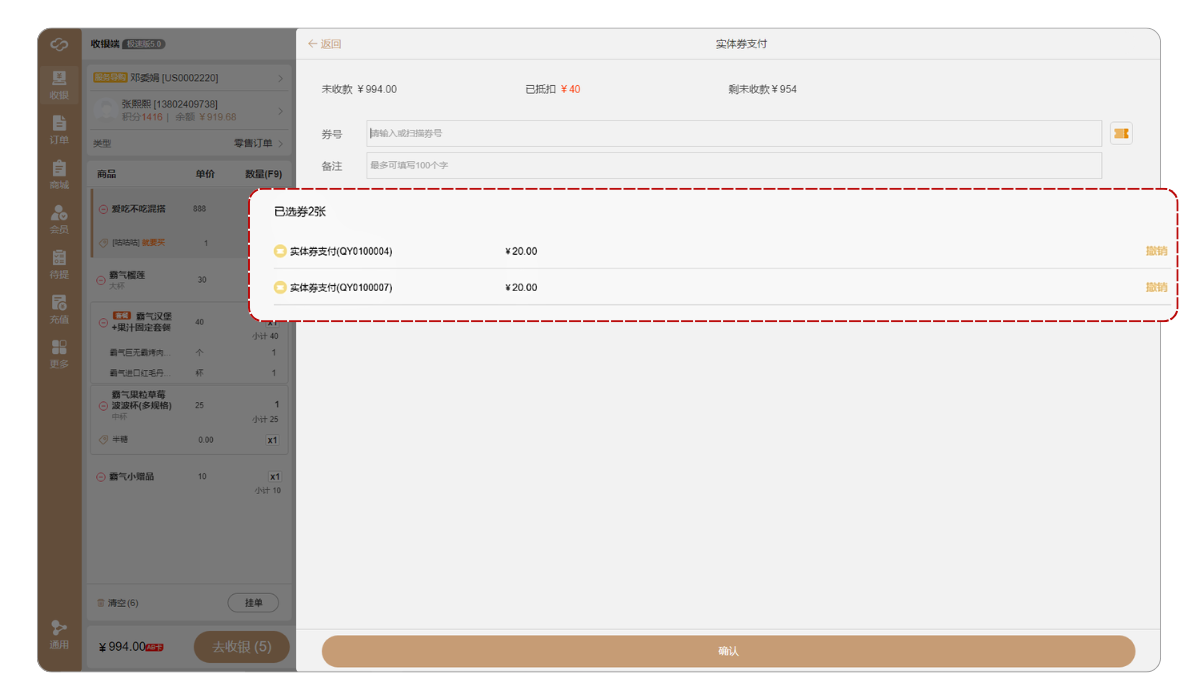1200x700 pixels.
Task: Open the 通用 general settings icon
Action: pyautogui.click(x=59, y=634)
